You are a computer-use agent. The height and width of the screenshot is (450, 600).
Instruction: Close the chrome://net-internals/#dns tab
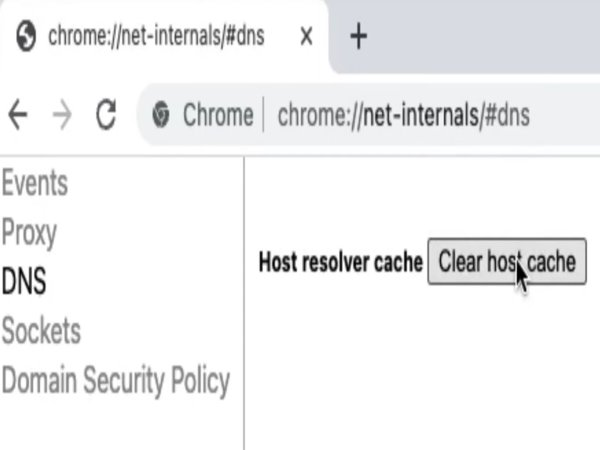point(306,37)
